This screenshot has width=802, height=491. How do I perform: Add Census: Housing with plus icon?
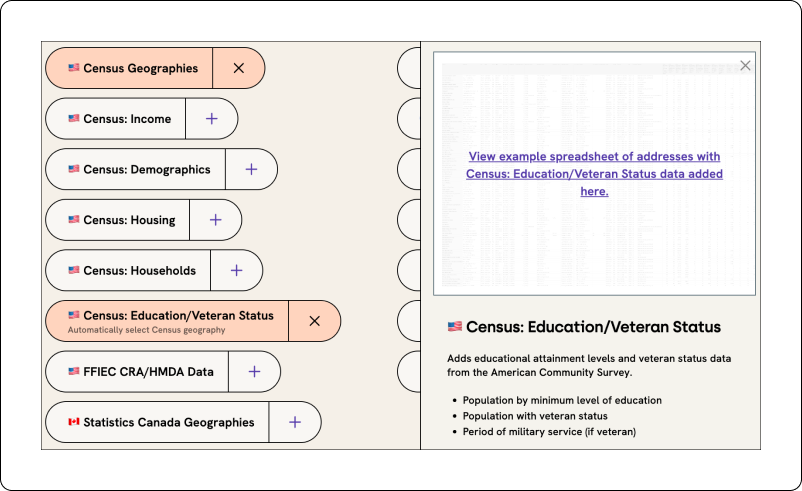point(215,220)
